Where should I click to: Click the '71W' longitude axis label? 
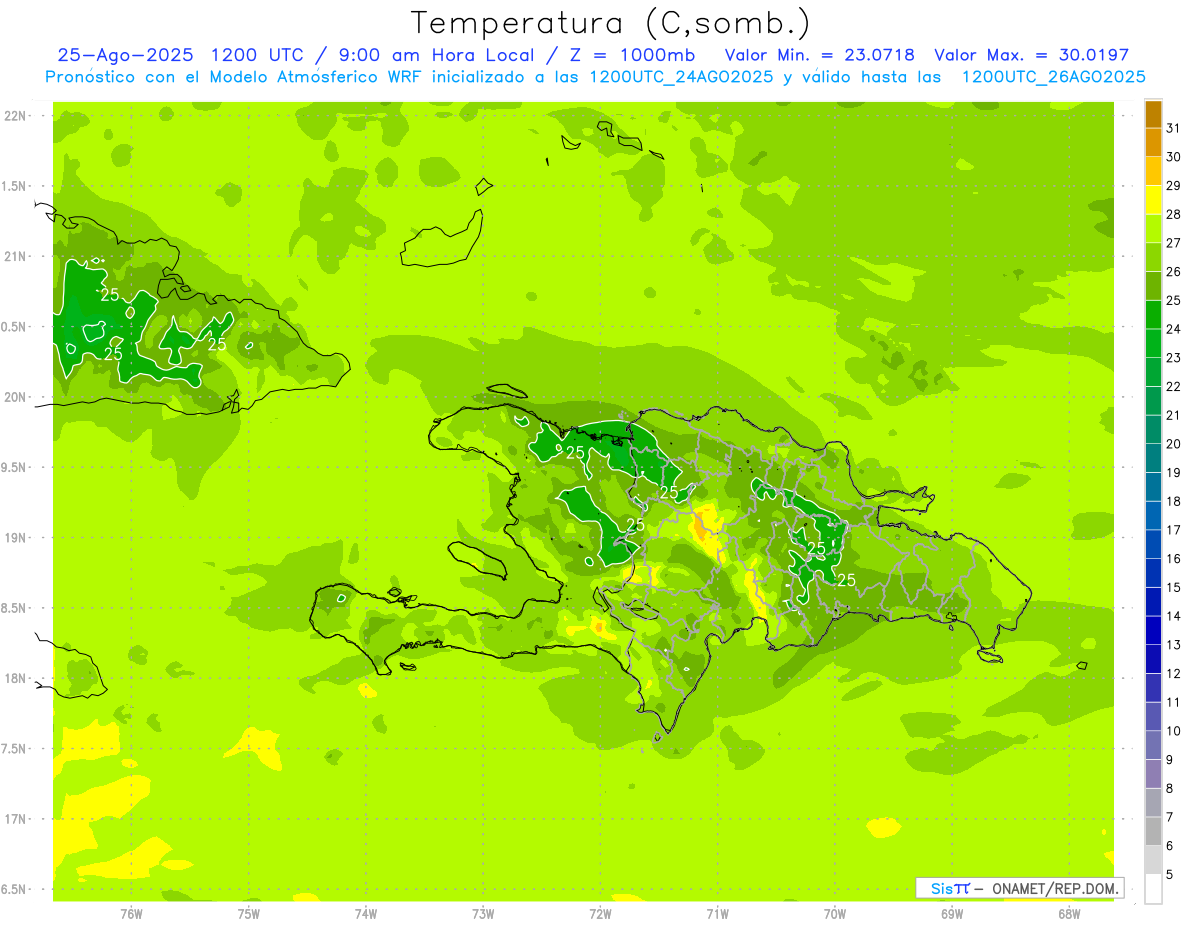(x=717, y=914)
